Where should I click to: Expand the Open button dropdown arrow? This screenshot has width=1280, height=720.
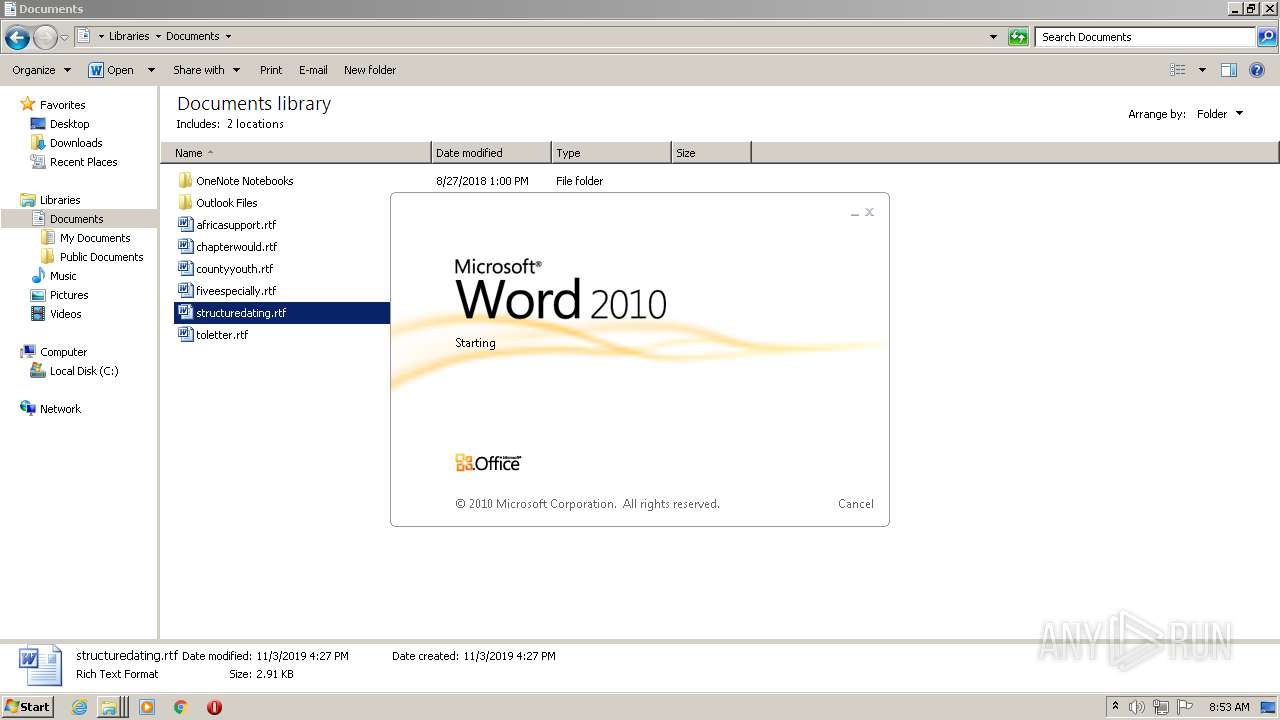151,70
